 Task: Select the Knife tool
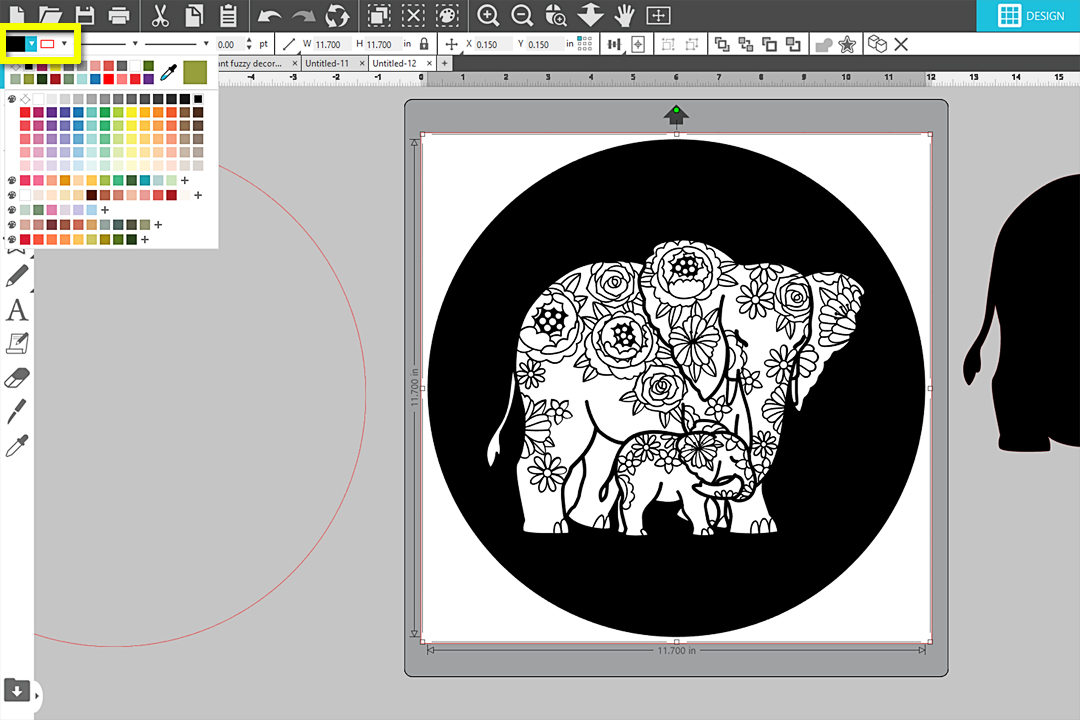pyautogui.click(x=17, y=411)
